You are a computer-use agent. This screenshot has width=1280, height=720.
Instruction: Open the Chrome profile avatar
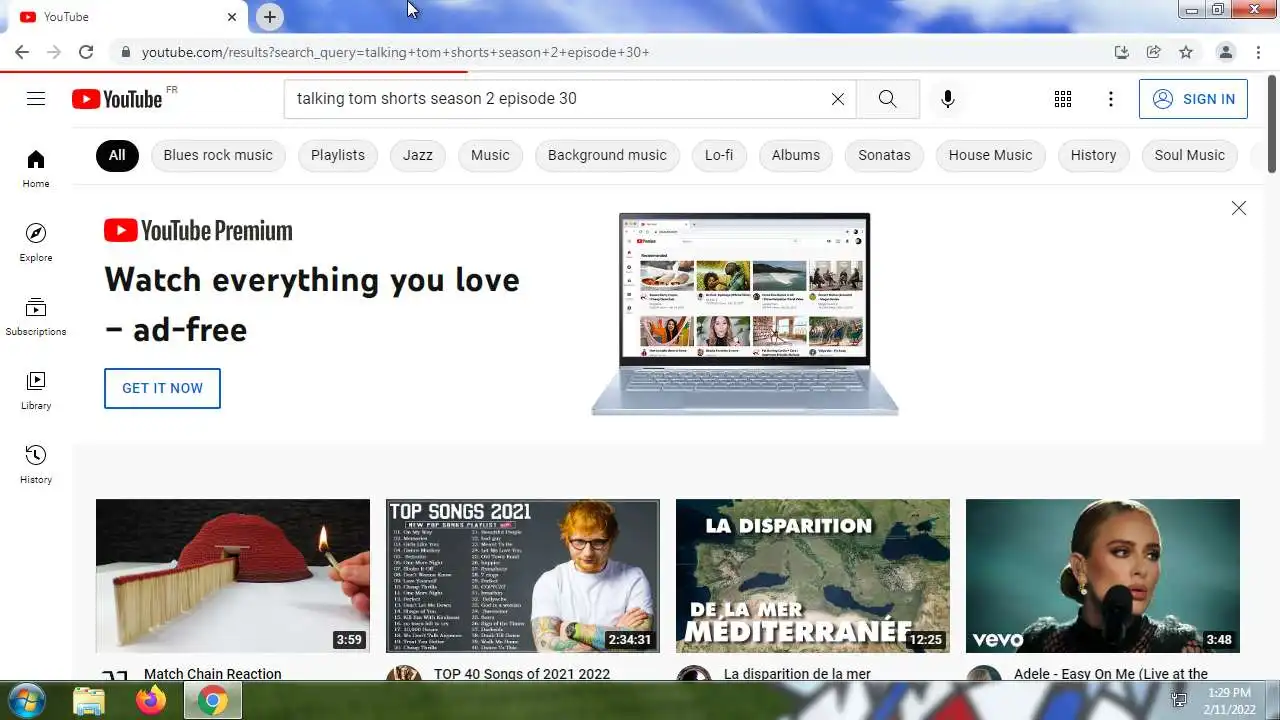coord(1225,52)
